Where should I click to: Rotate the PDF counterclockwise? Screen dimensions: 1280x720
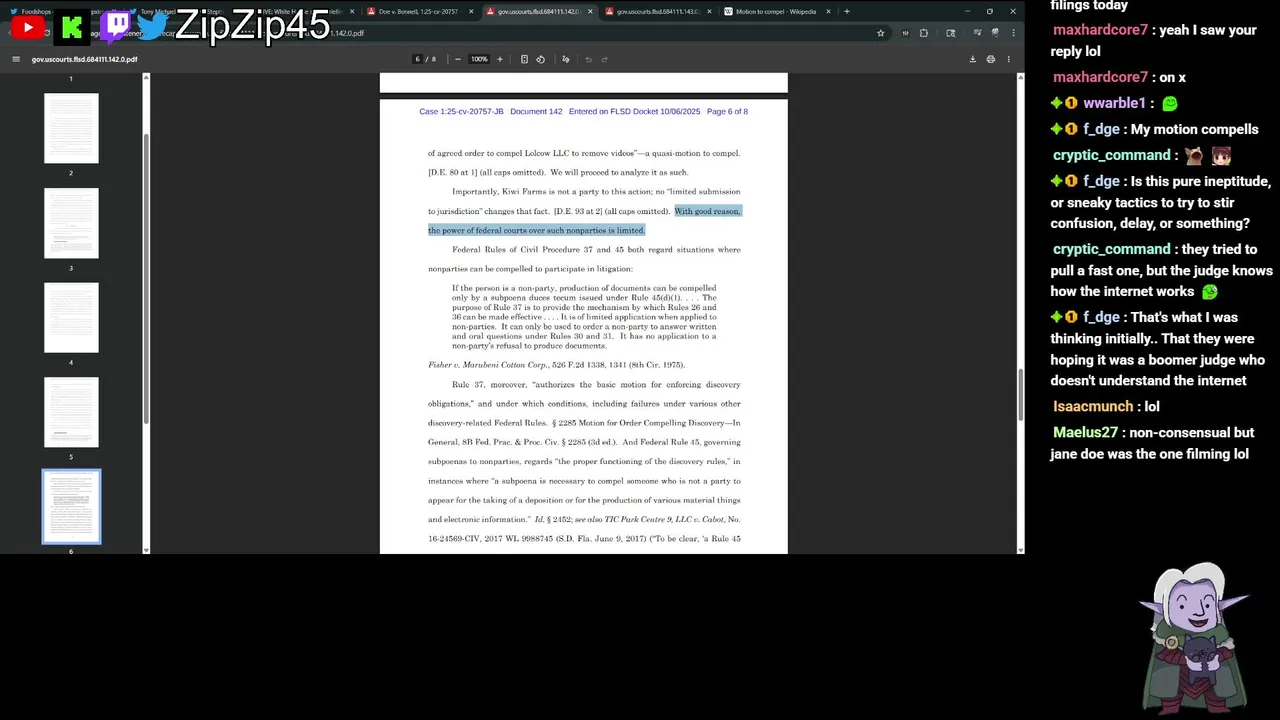click(x=541, y=59)
